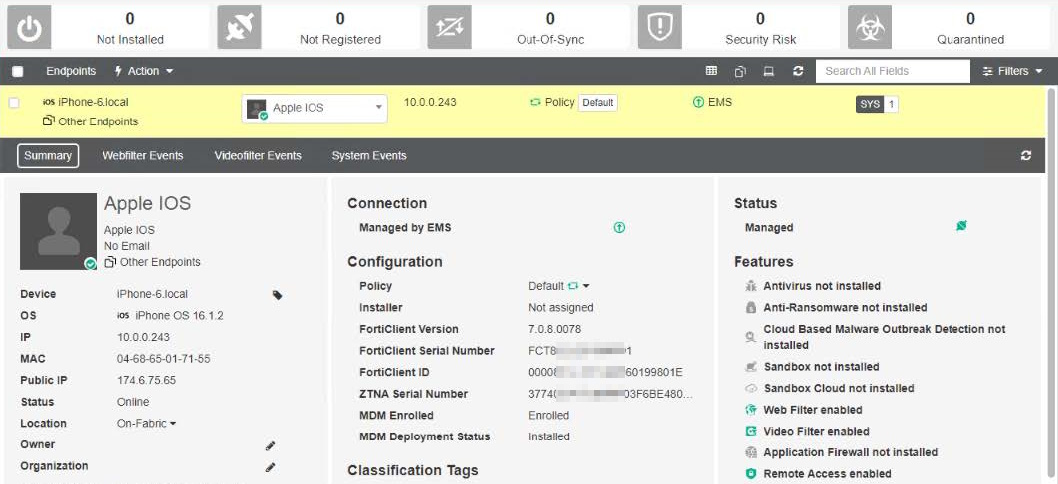The width and height of the screenshot is (1058, 484).
Task: Click the vertical scrollbar on the right
Action: [x=1051, y=284]
